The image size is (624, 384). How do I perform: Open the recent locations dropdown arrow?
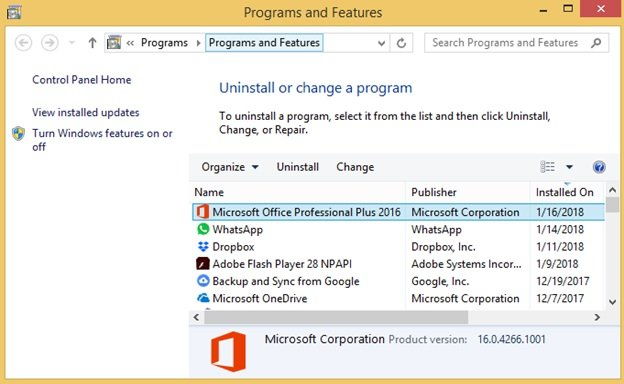point(72,42)
